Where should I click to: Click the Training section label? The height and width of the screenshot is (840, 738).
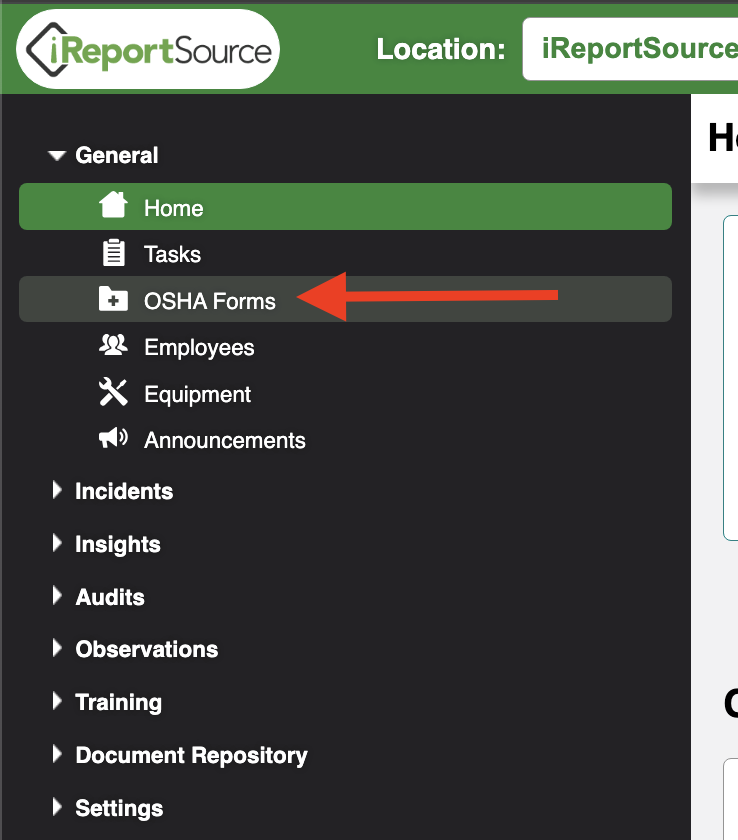click(118, 703)
